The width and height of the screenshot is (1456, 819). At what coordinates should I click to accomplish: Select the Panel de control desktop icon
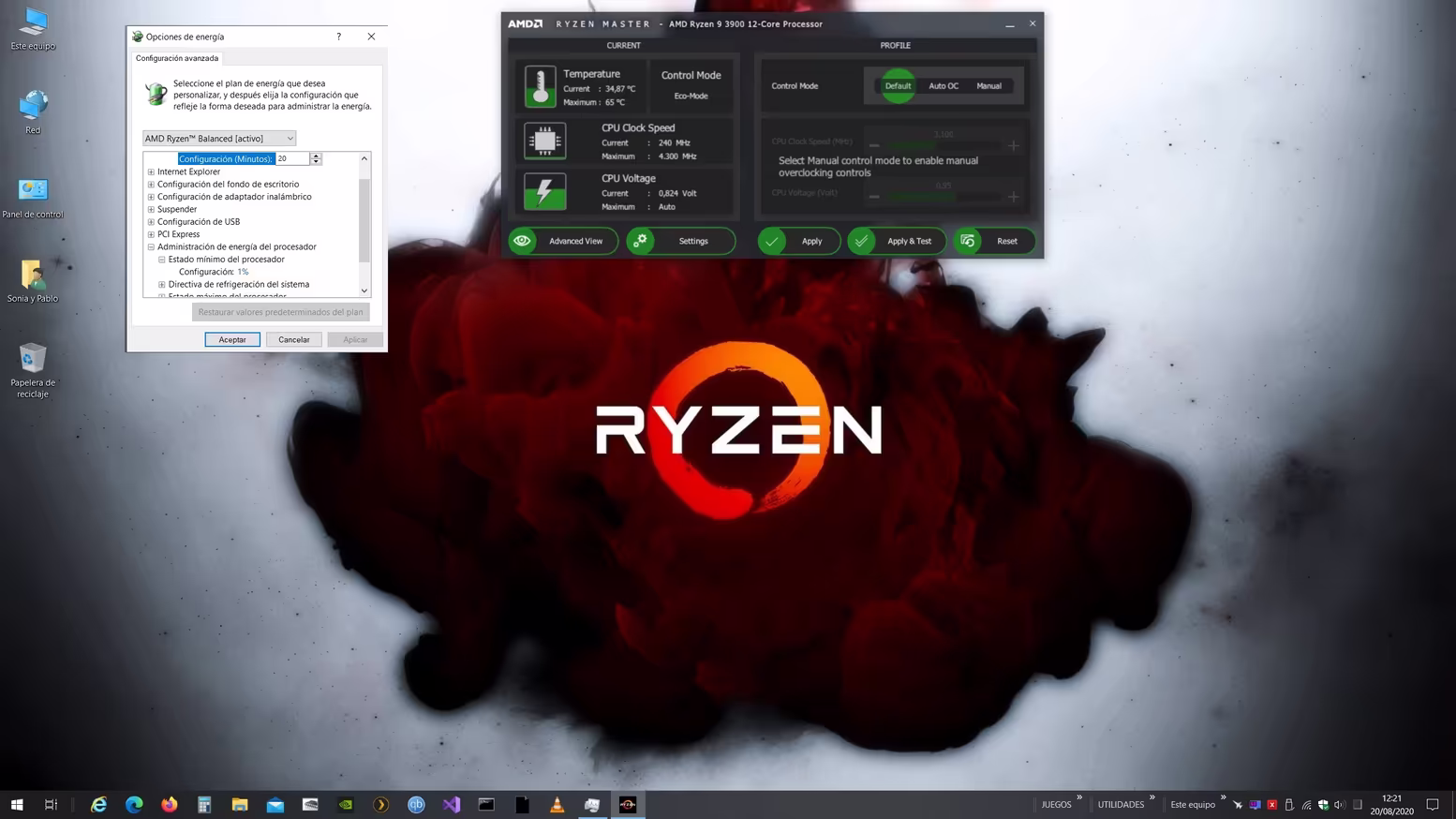(33, 197)
